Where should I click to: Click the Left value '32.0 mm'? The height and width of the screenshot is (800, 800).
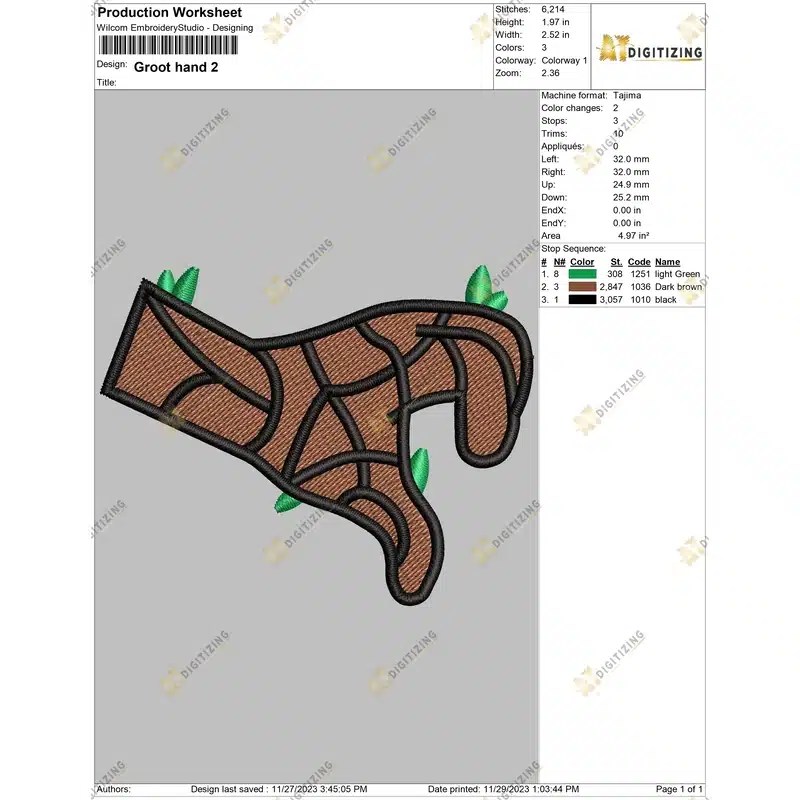point(631,159)
